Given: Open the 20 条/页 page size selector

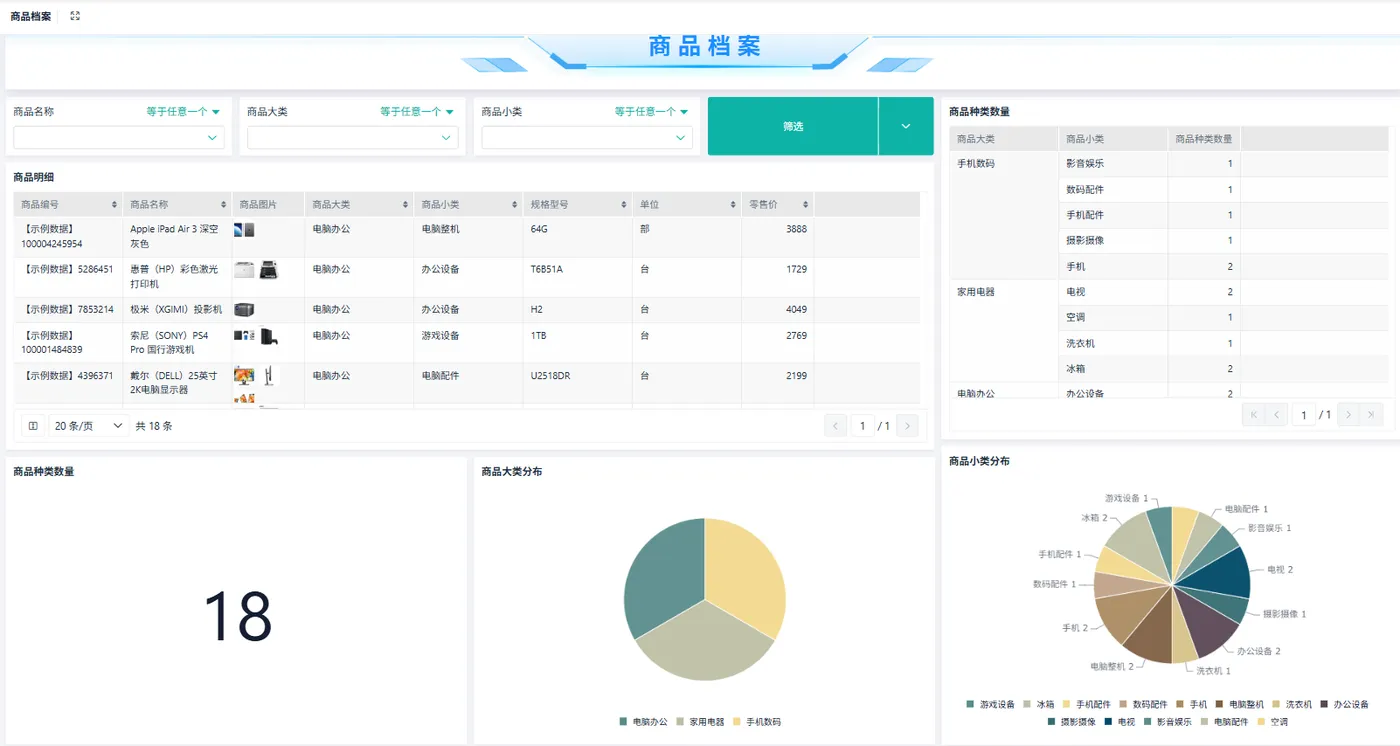Looking at the screenshot, I should click(89, 426).
